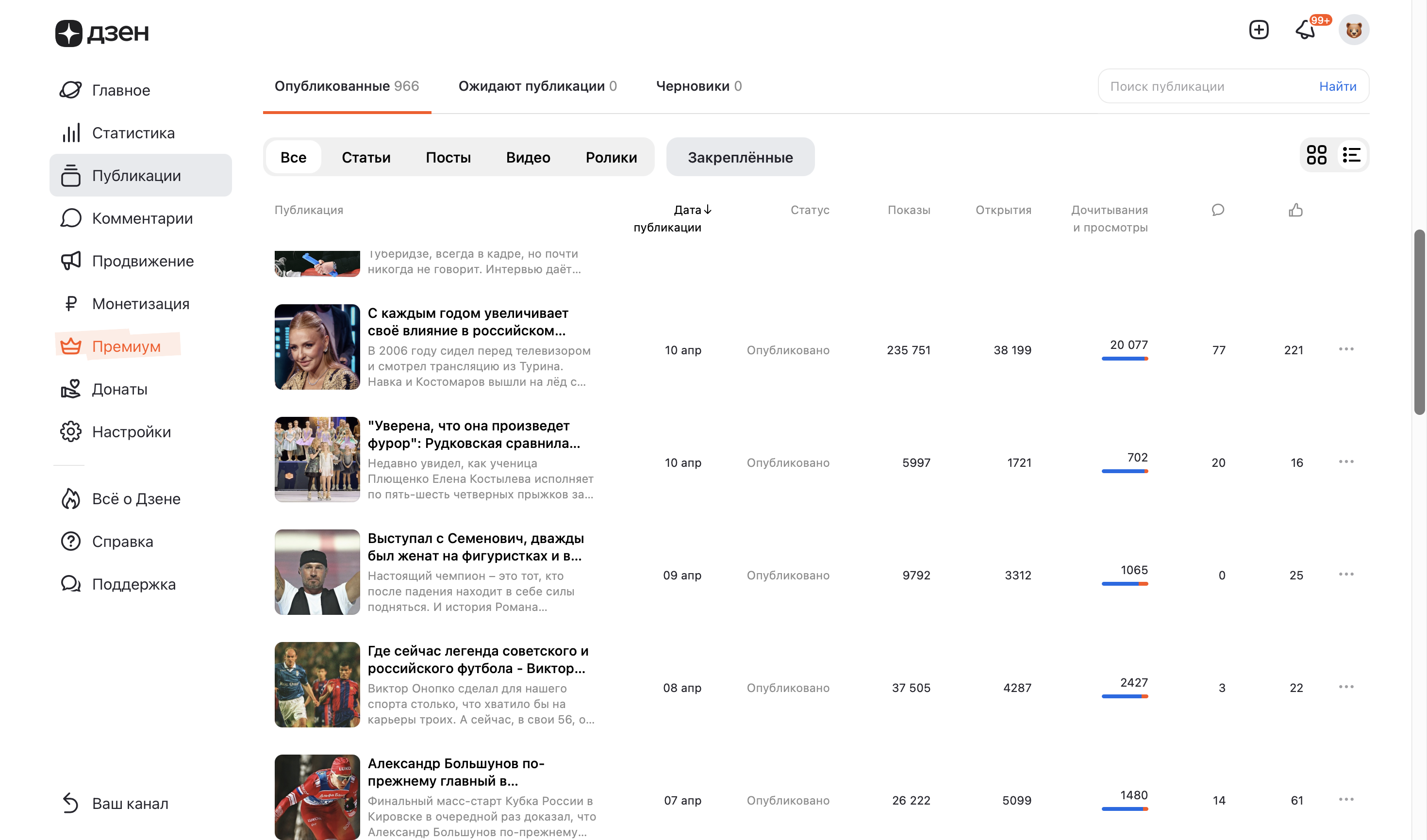Switch to list view layout

1351,155
